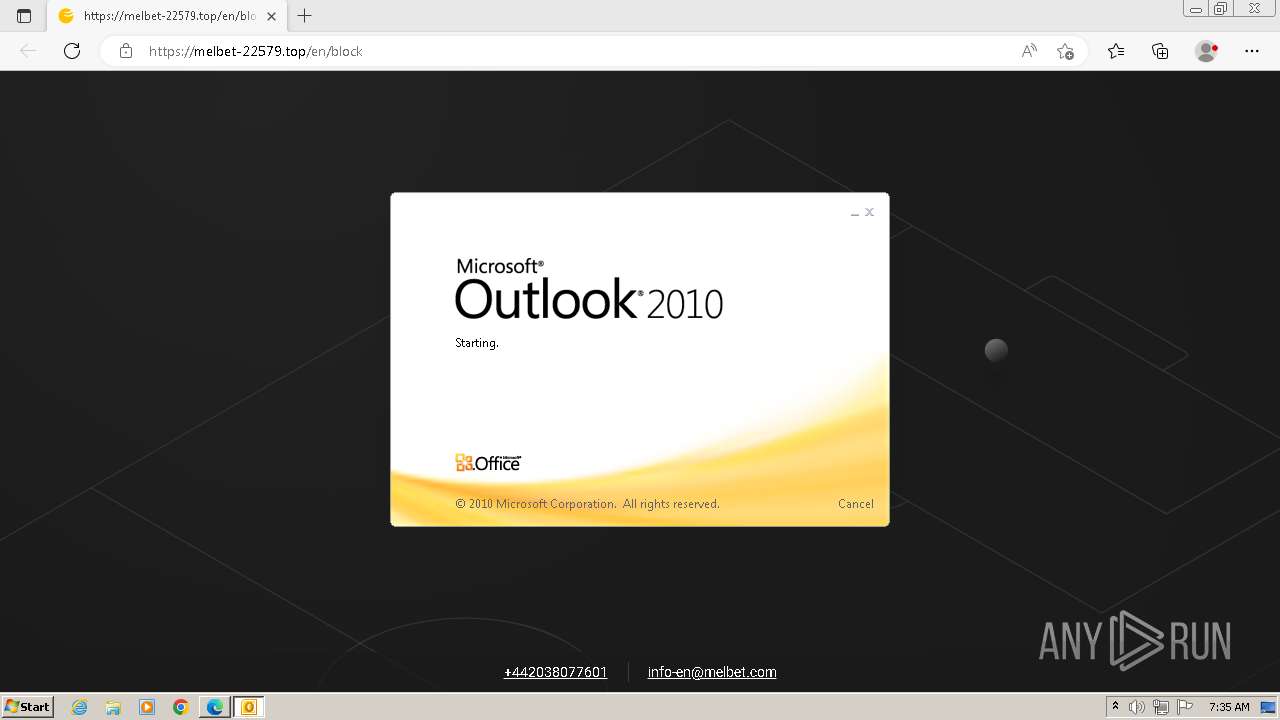The height and width of the screenshot is (720, 1280).
Task: Open a new browser tab
Action: click(305, 16)
